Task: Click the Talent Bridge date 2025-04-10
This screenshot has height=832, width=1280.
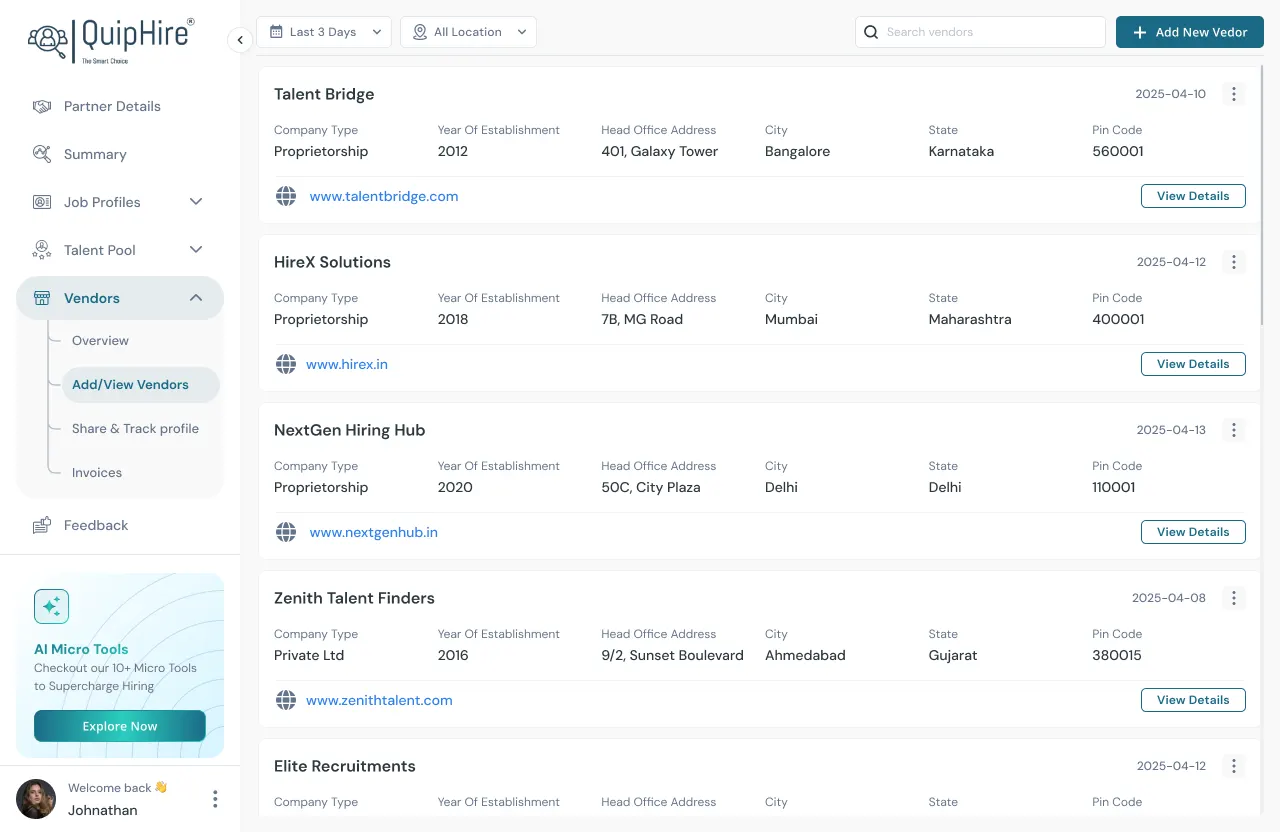Action: [1170, 94]
